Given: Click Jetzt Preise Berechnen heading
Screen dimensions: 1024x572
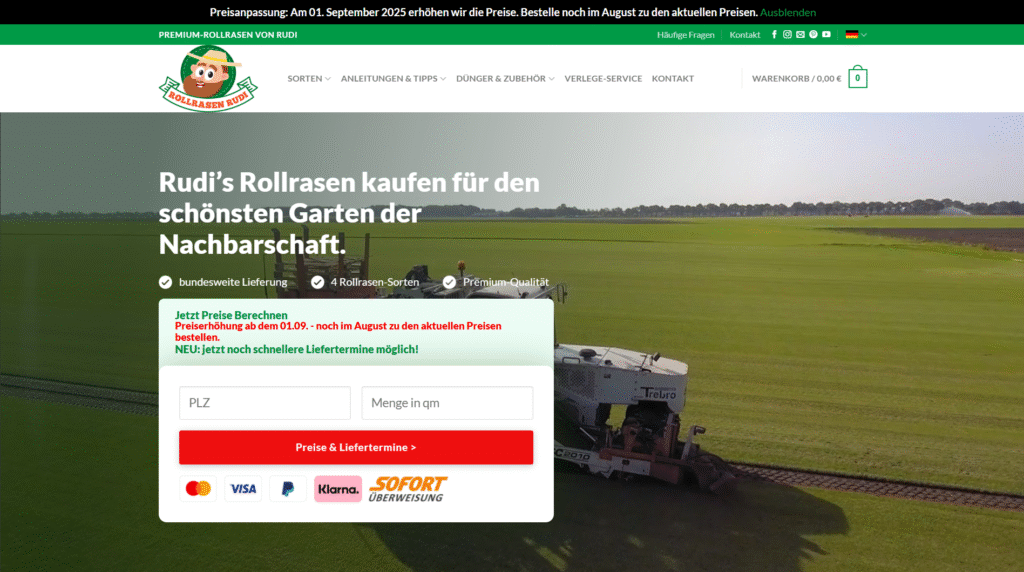Looking at the screenshot, I should pos(231,315).
